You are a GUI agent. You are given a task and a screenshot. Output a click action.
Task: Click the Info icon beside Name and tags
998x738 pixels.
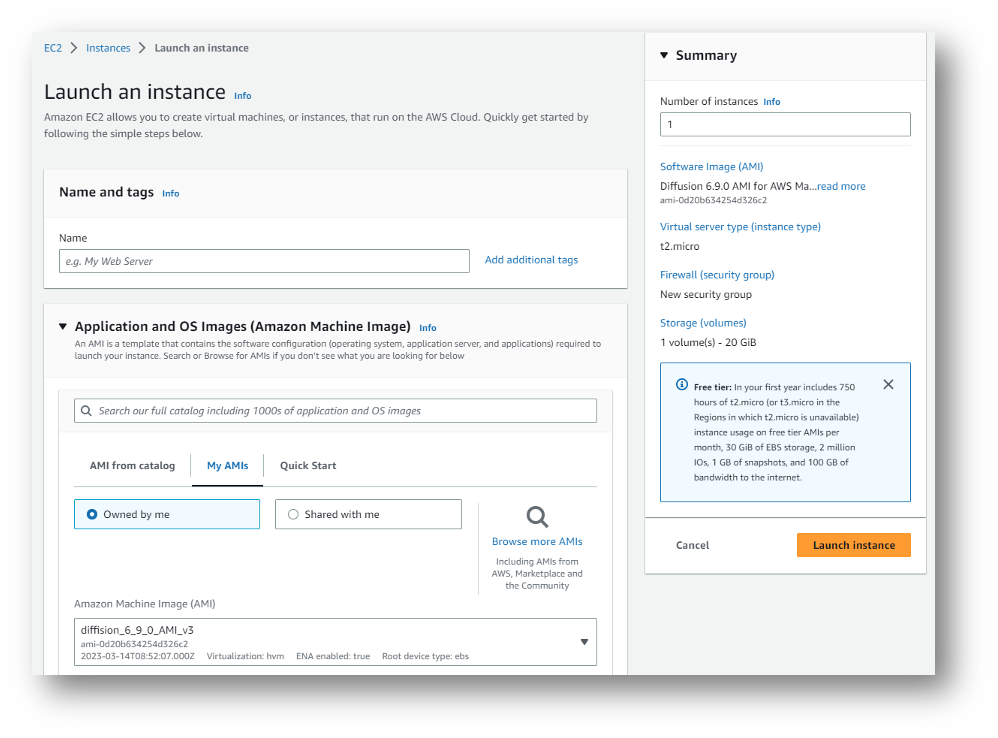pos(170,194)
